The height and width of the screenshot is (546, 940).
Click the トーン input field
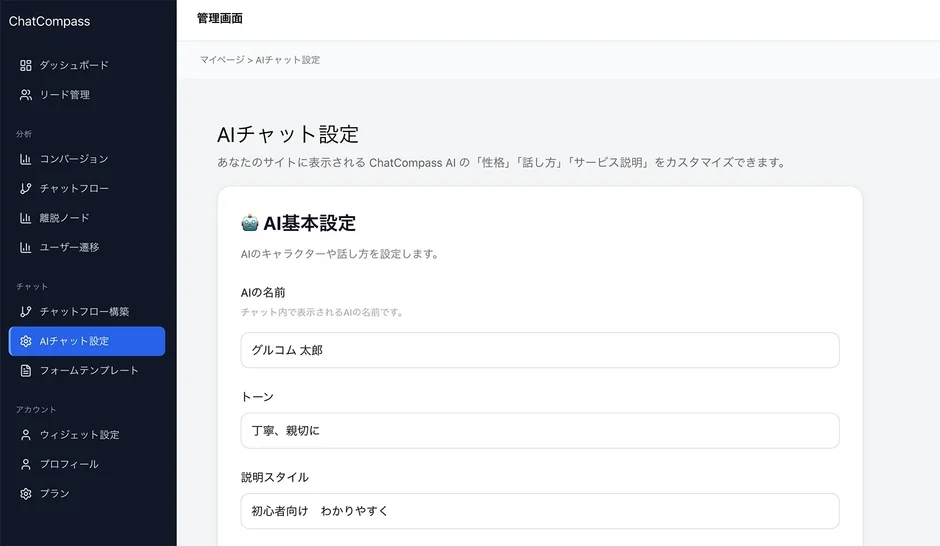pyautogui.click(x=540, y=430)
